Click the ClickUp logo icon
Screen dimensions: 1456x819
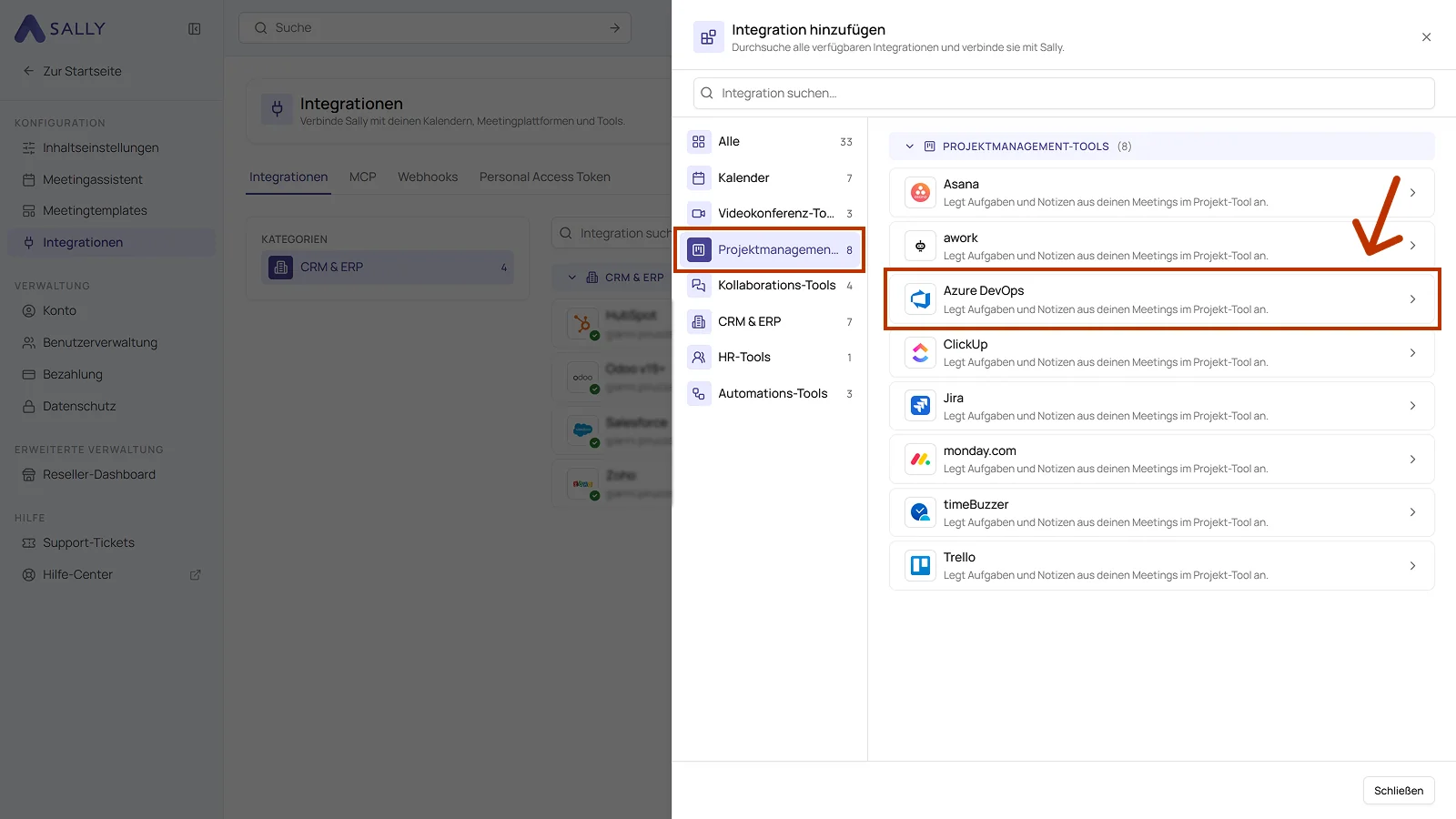(920, 352)
